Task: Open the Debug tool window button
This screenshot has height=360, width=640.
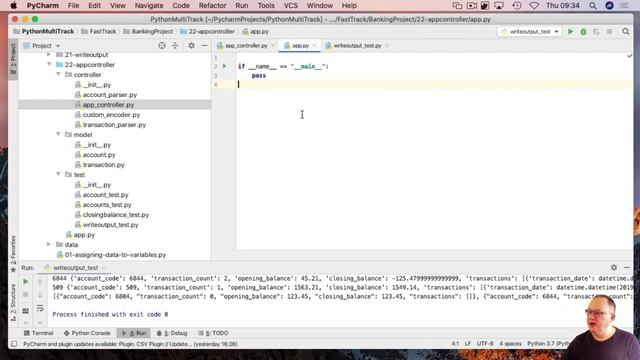Action: (x=172, y=333)
